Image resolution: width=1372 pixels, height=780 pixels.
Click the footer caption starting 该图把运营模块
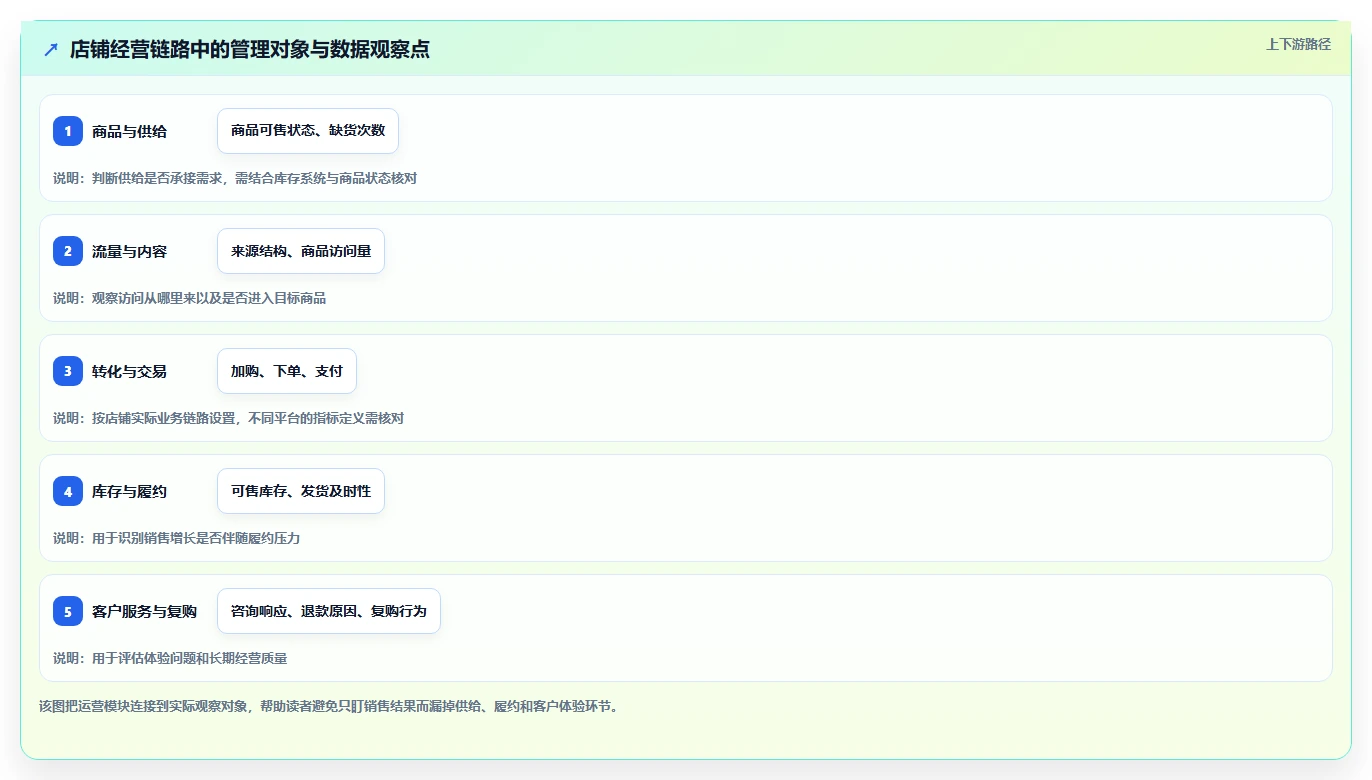tap(329, 706)
